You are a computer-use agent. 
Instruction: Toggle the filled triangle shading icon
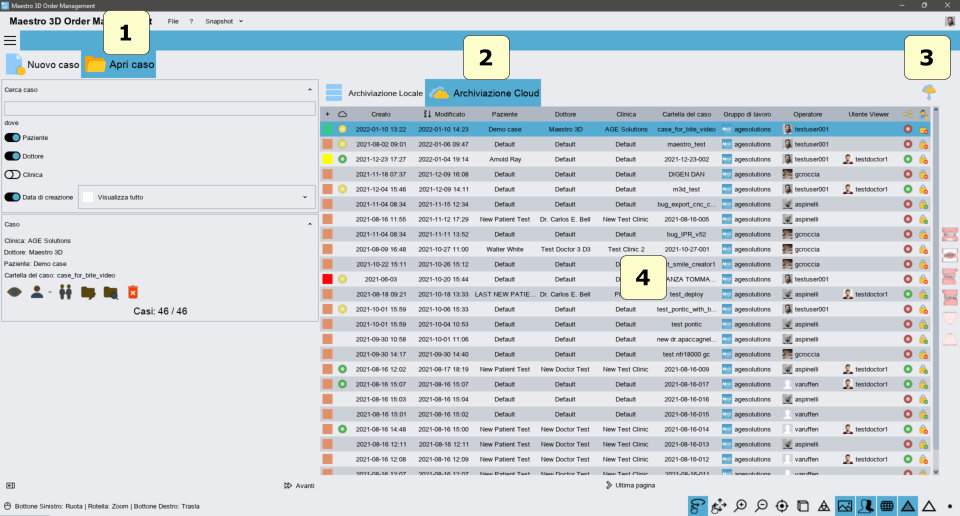tap(907, 506)
